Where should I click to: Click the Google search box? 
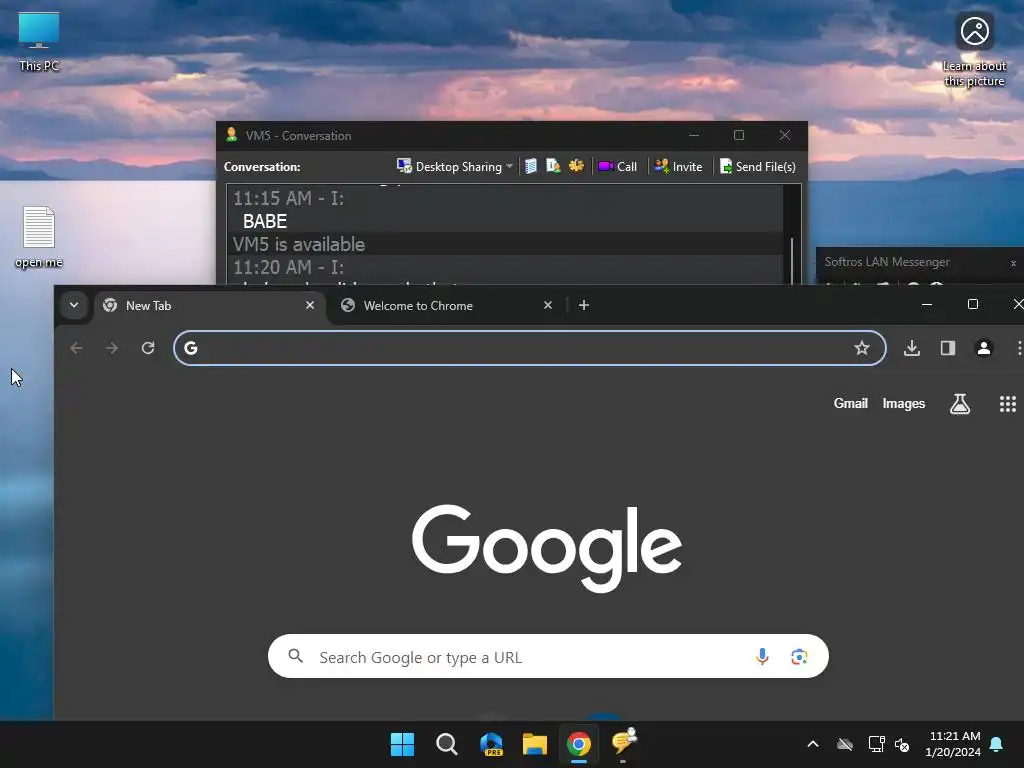pyautogui.click(x=548, y=656)
